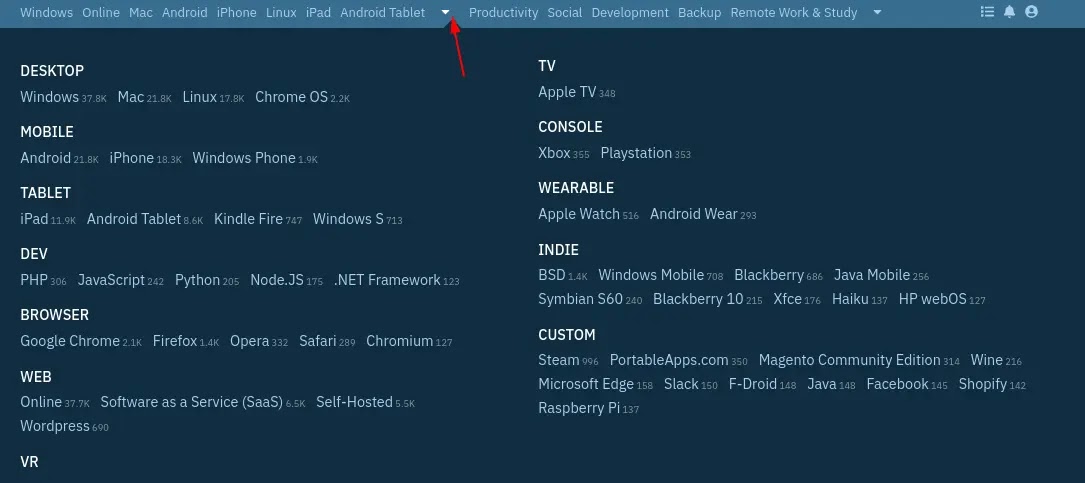
Task: Open the list view icon in header
Action: (x=987, y=12)
